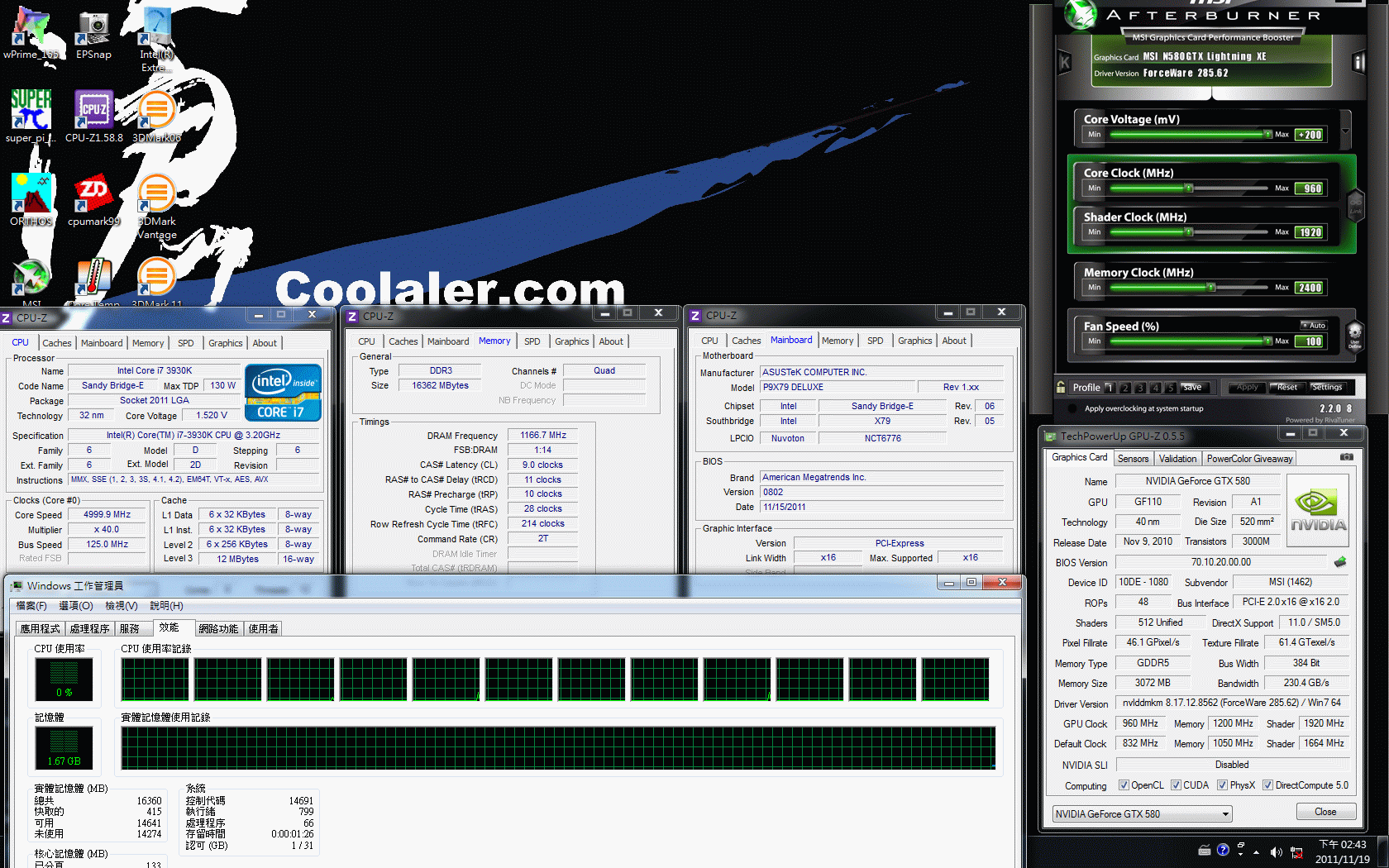Click the Core Clock slider handle
The image size is (1389, 868).
pyautogui.click(x=1189, y=188)
